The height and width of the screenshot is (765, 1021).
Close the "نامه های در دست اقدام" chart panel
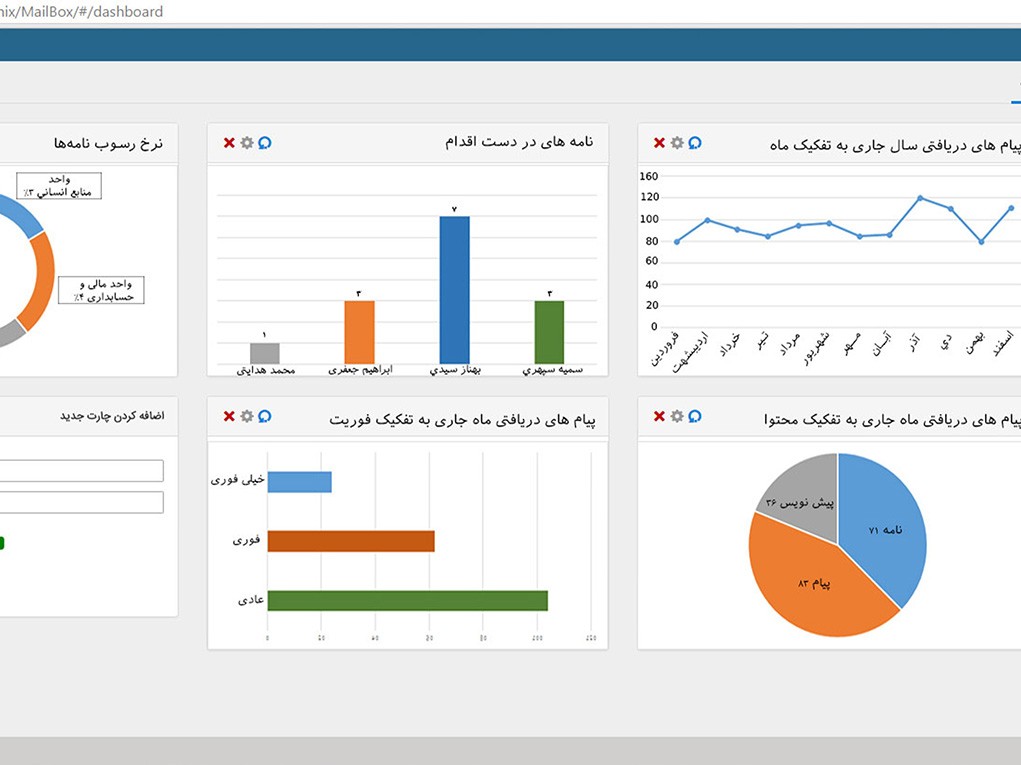(229, 143)
